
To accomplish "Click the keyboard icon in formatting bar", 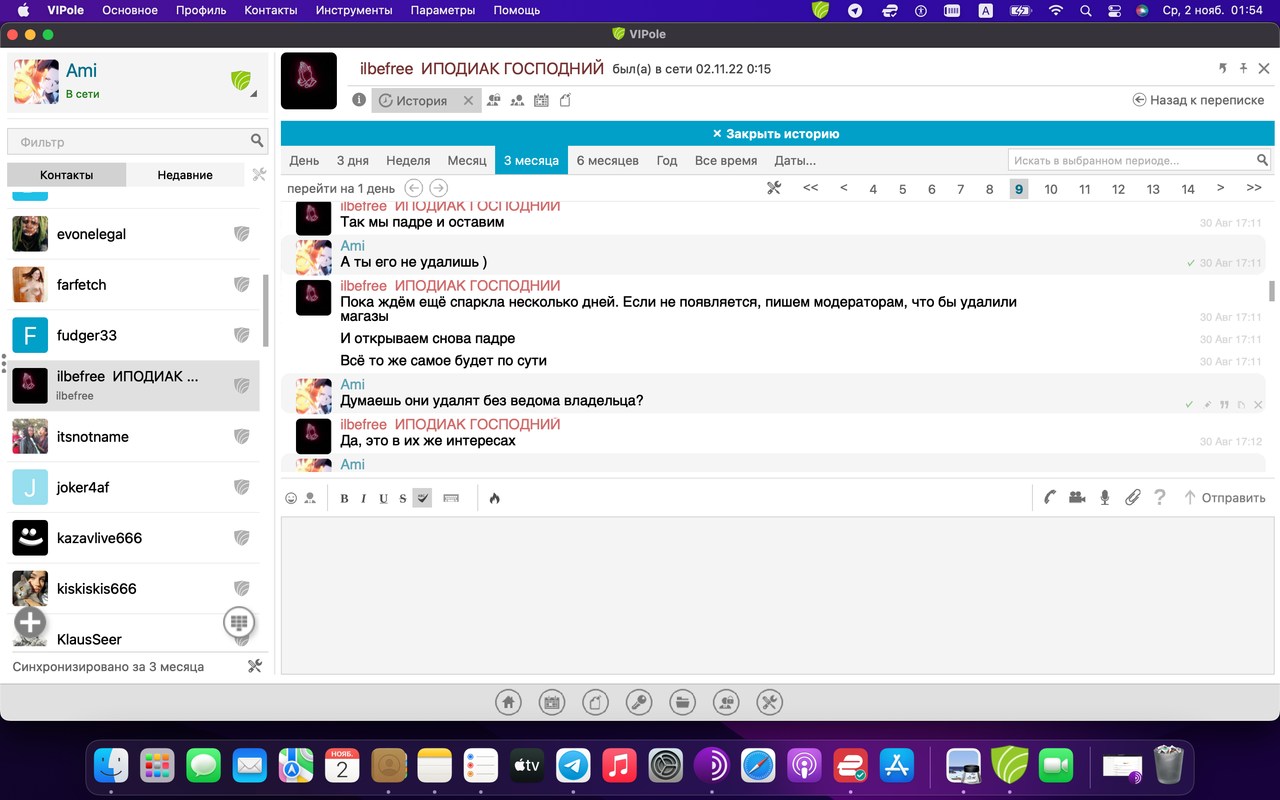I will (451, 498).
